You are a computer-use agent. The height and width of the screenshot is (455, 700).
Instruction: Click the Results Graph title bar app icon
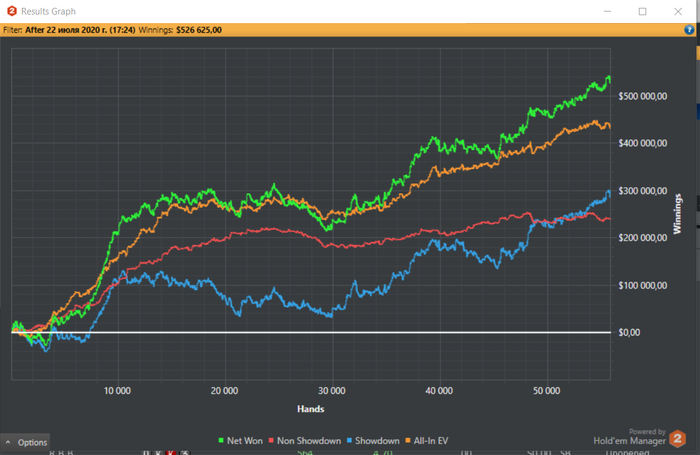pos(12,11)
